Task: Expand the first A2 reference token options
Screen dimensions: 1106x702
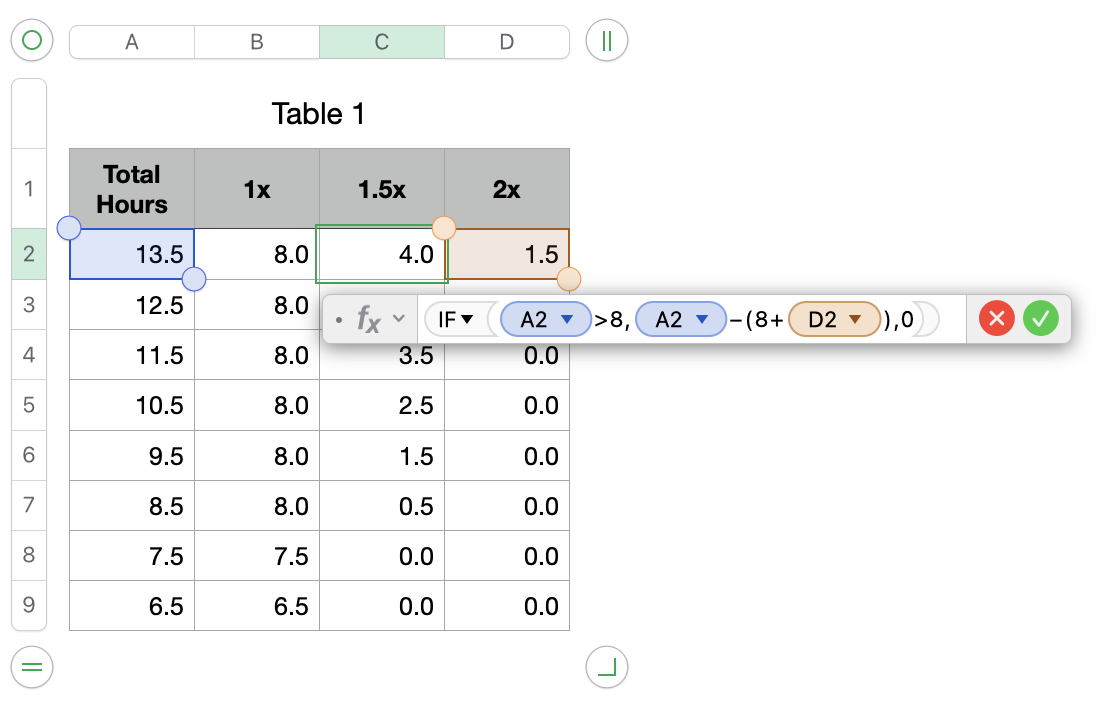Action: coord(568,320)
